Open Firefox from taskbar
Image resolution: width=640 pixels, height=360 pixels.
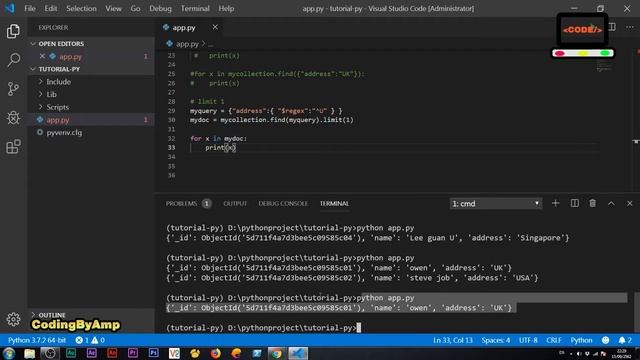[x=216, y=353]
